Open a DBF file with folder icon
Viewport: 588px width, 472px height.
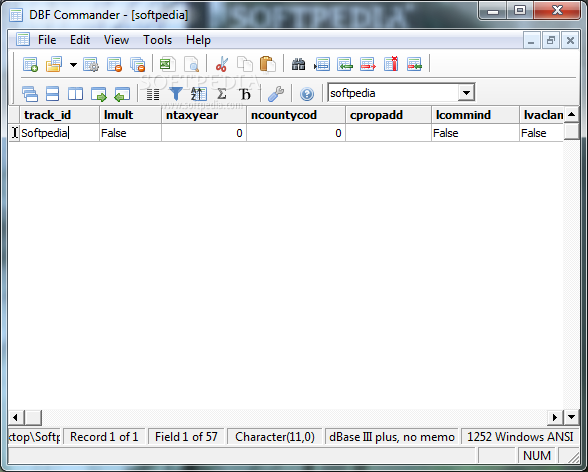click(x=54, y=64)
